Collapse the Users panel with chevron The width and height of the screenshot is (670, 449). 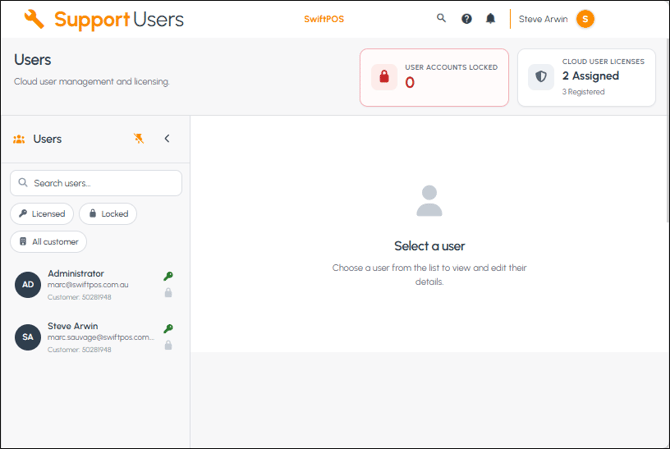click(x=167, y=138)
